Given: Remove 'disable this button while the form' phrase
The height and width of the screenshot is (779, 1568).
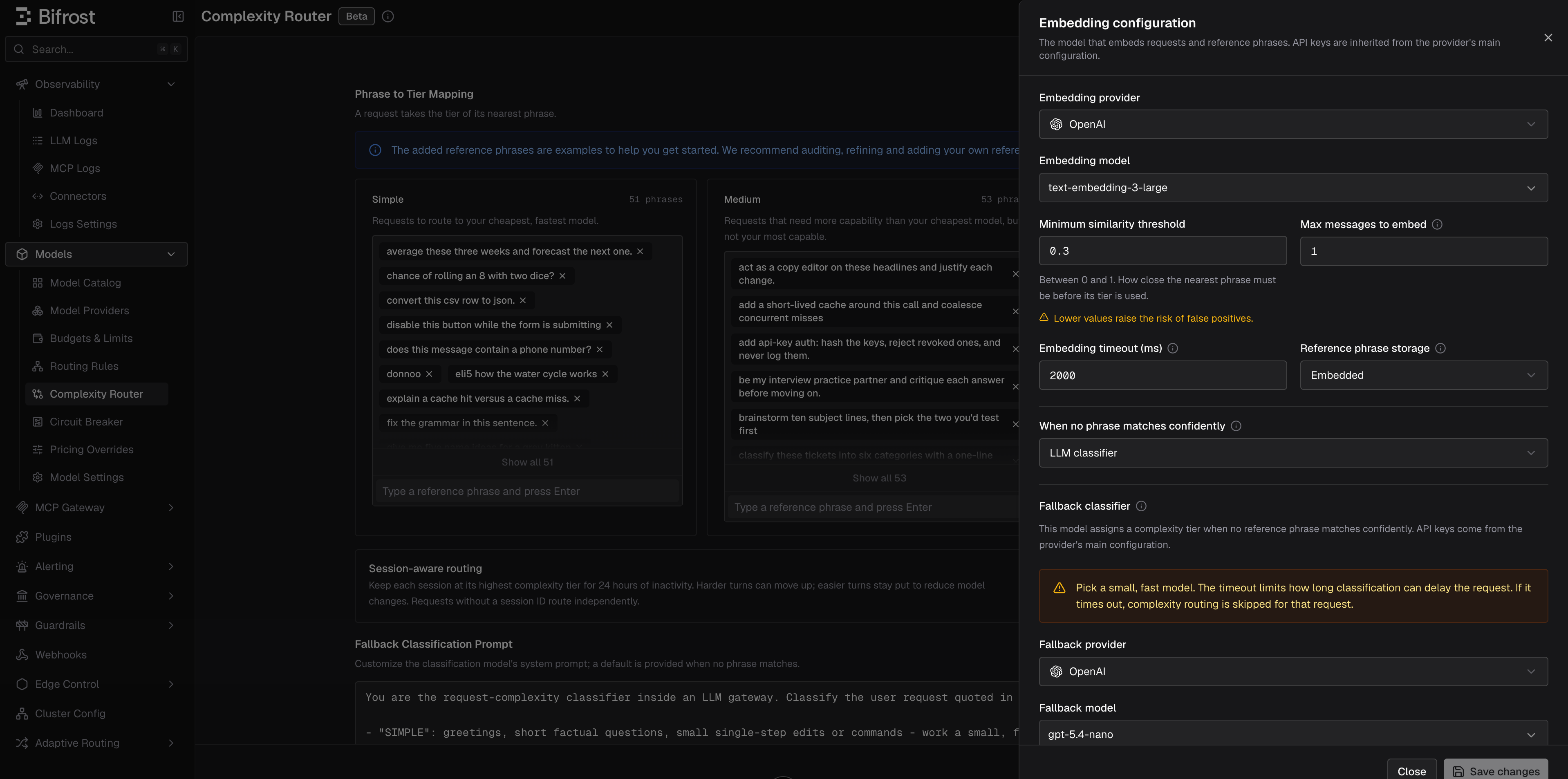Looking at the screenshot, I should (x=609, y=325).
